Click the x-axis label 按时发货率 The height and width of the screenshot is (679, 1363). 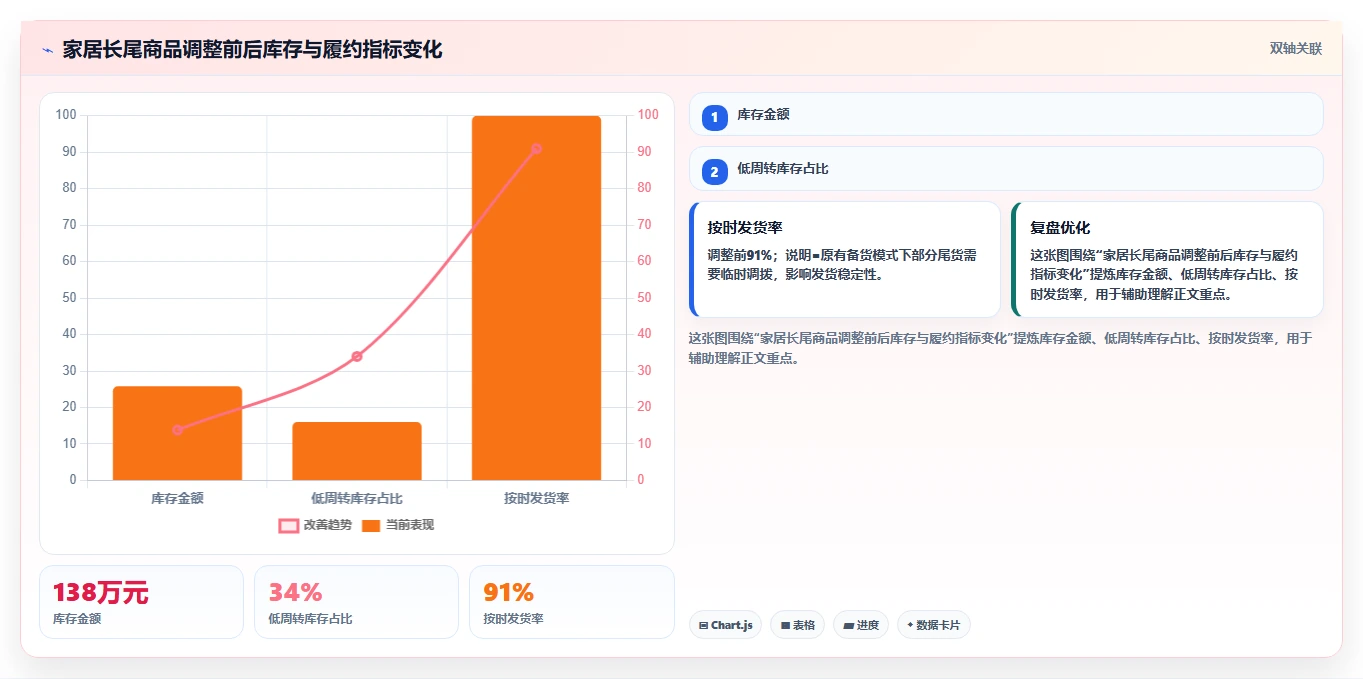click(x=536, y=498)
